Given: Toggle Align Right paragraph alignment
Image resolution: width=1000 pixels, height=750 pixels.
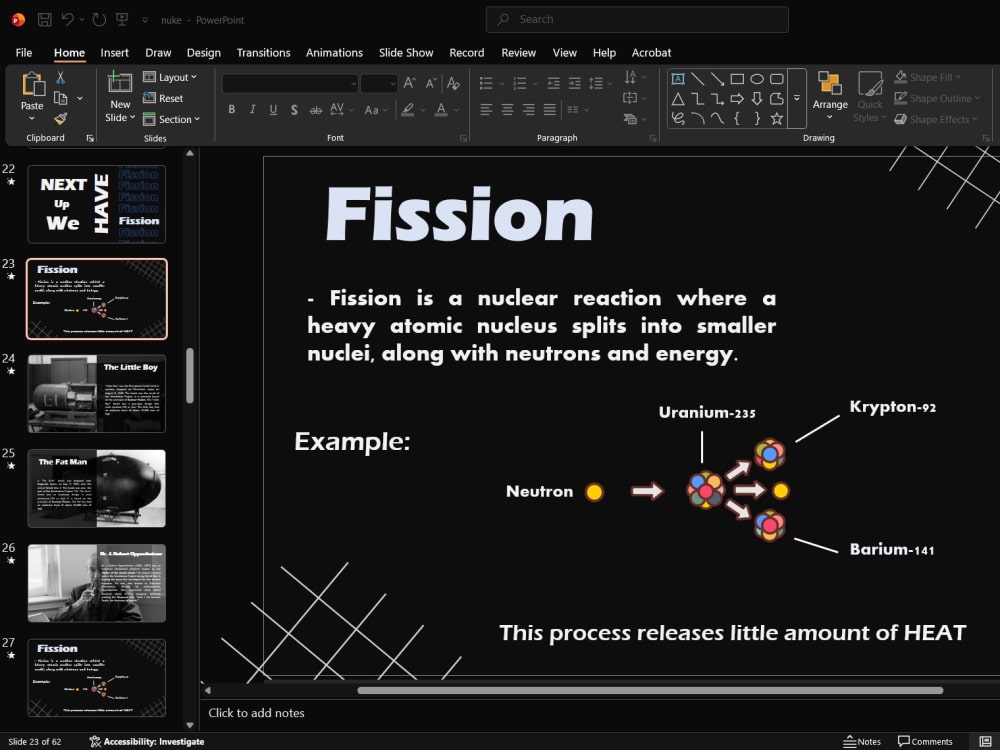Looking at the screenshot, I should point(529,110).
